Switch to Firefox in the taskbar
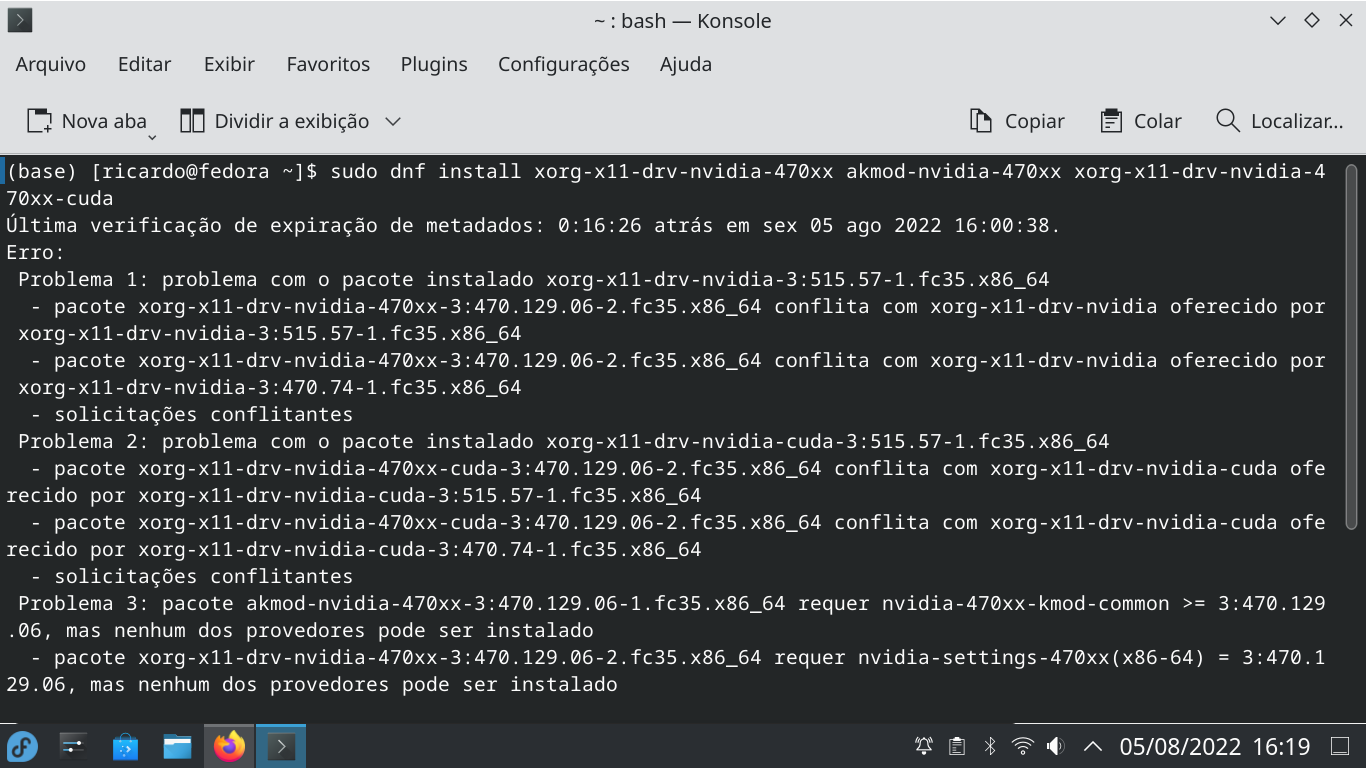 [229, 746]
